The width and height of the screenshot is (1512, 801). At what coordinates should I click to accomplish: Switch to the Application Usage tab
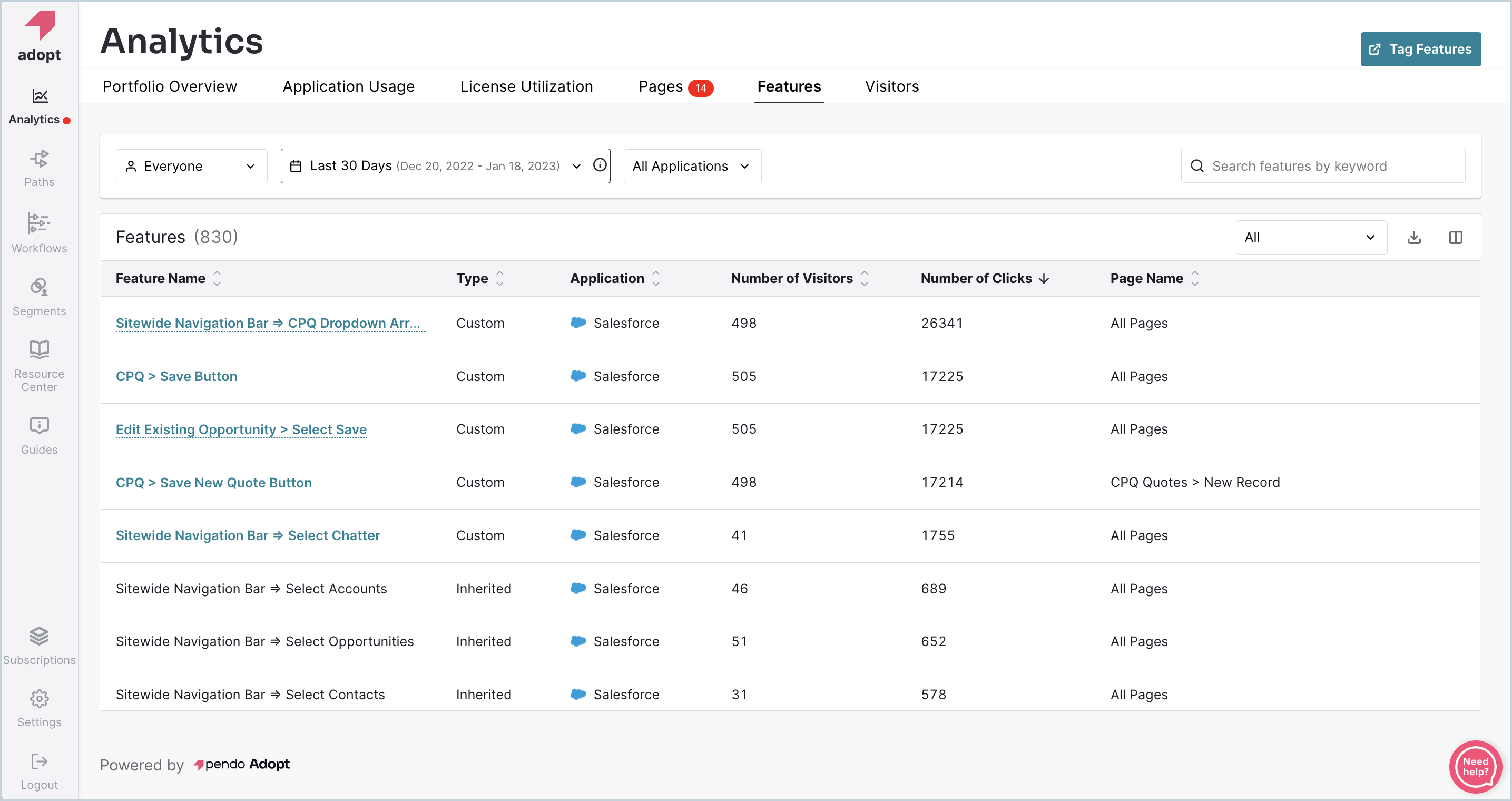(349, 86)
